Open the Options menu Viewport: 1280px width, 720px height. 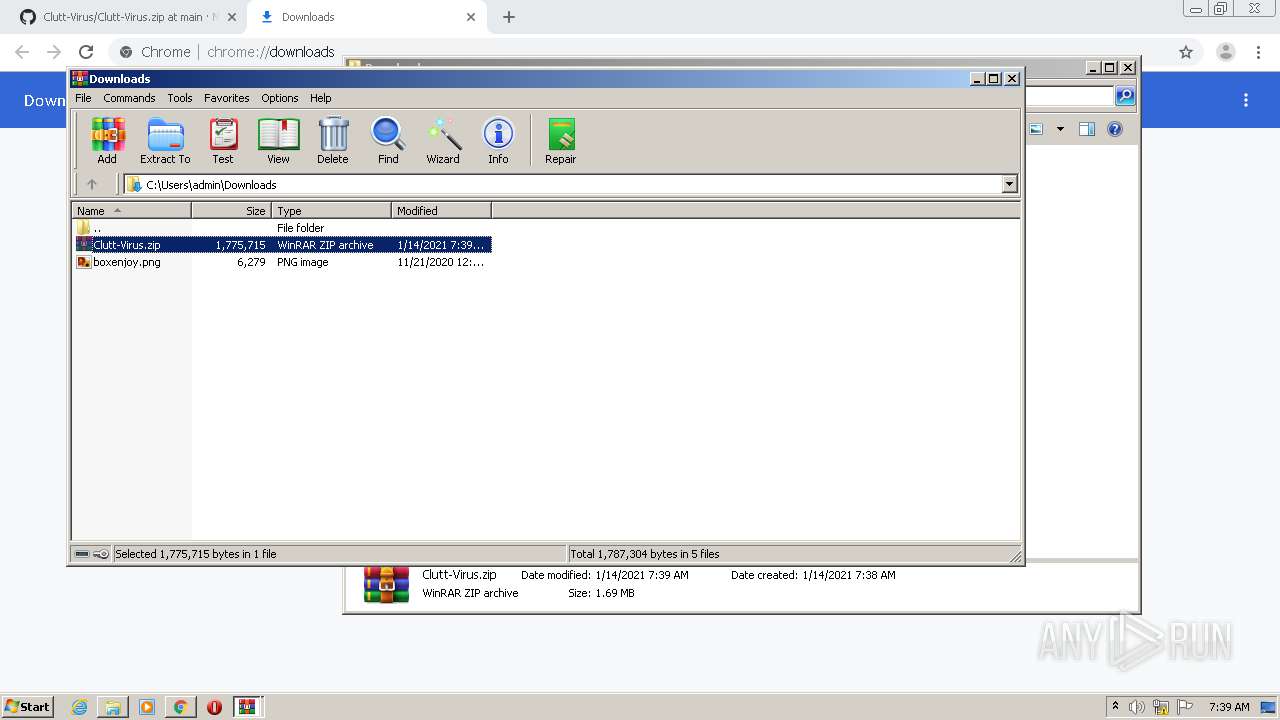280,98
